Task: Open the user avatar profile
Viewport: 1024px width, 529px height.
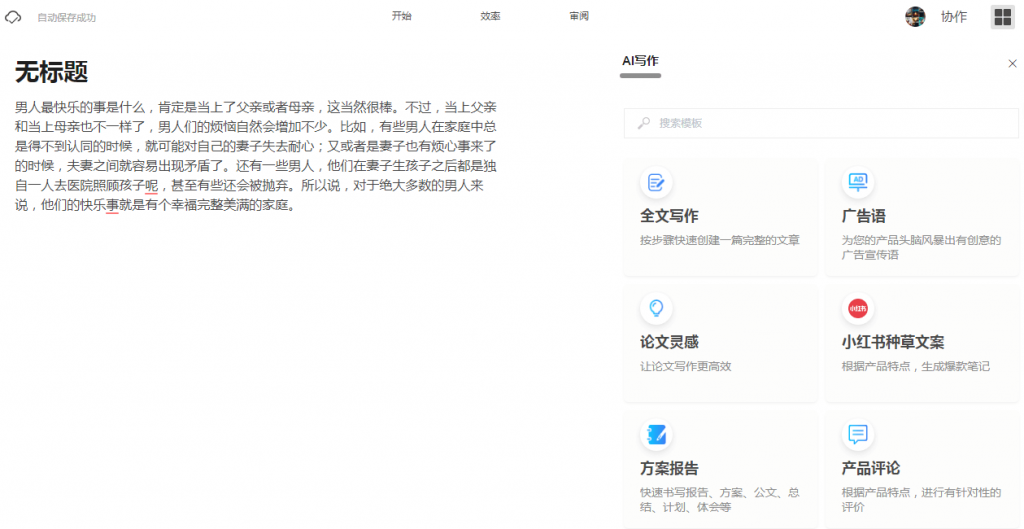Action: 915,17
